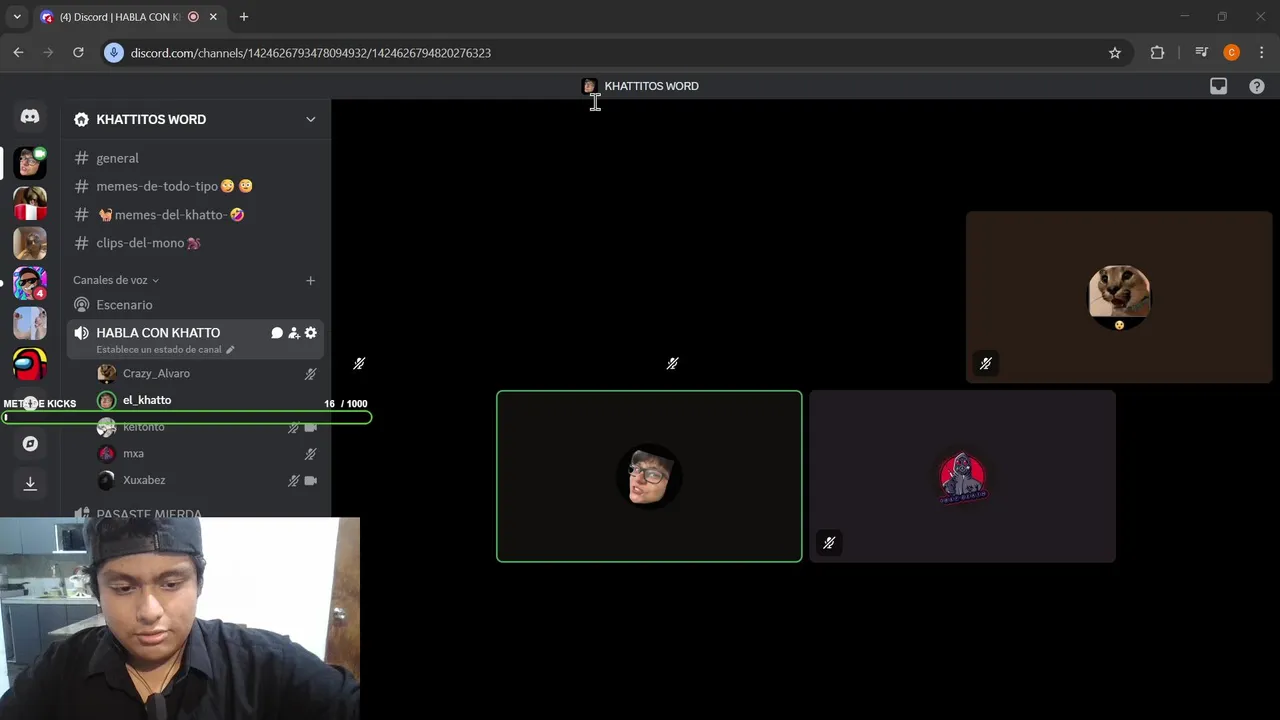
Task: Open the active video-badge server icon
Action: click(30, 162)
